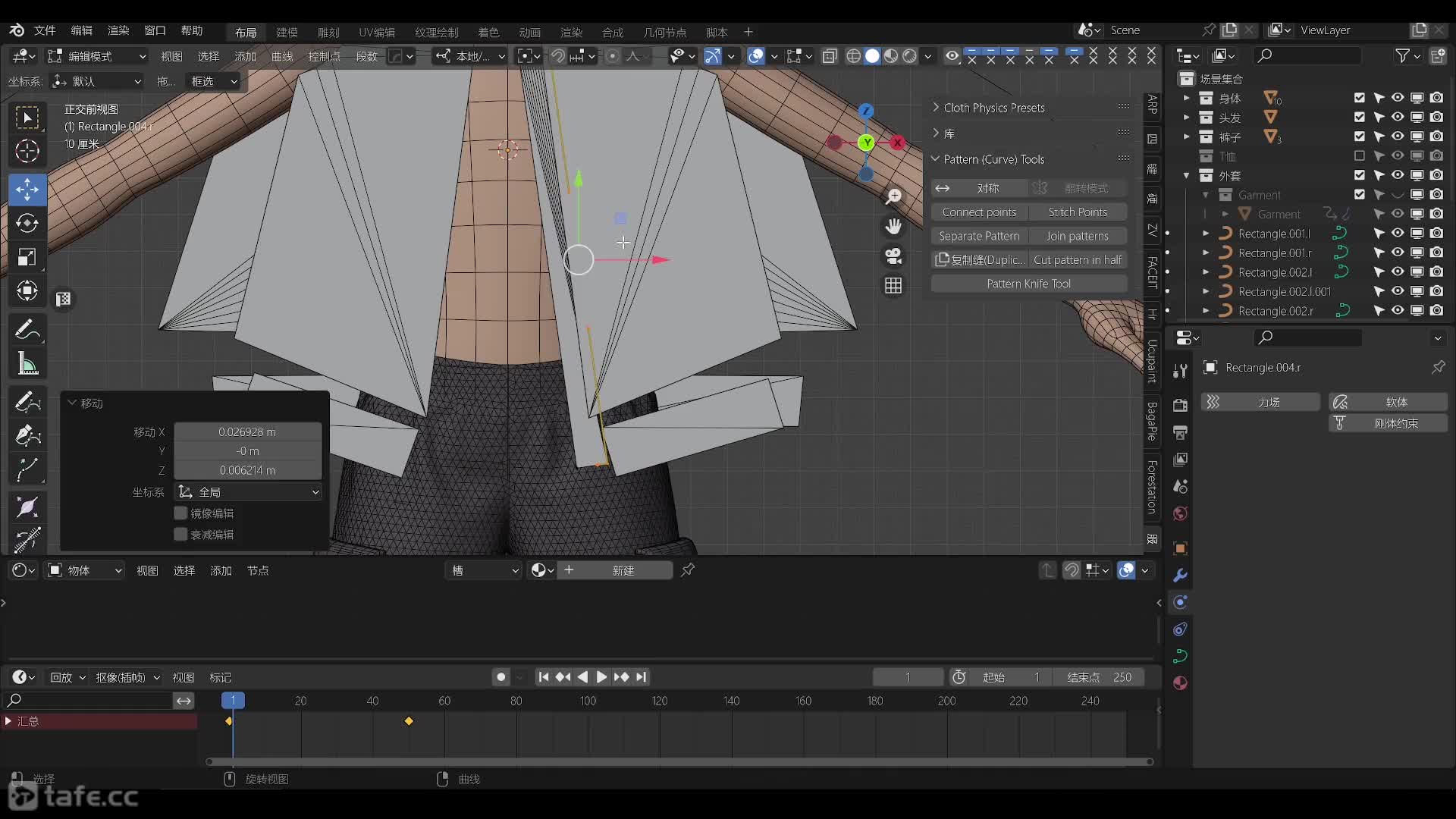This screenshot has height=819, width=1456.
Task: Select the Box Select tool in the toolbar
Action: (x=27, y=118)
